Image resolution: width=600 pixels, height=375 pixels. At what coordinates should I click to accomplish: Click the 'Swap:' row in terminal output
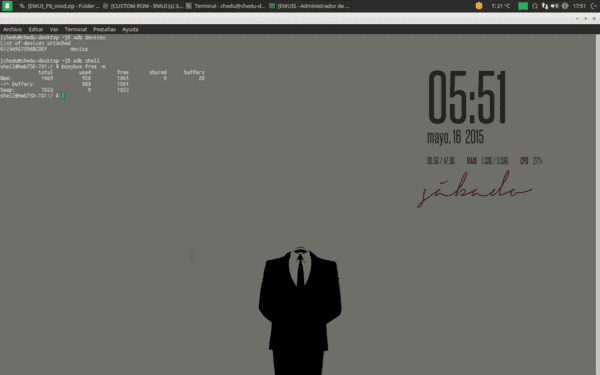[x=64, y=90]
